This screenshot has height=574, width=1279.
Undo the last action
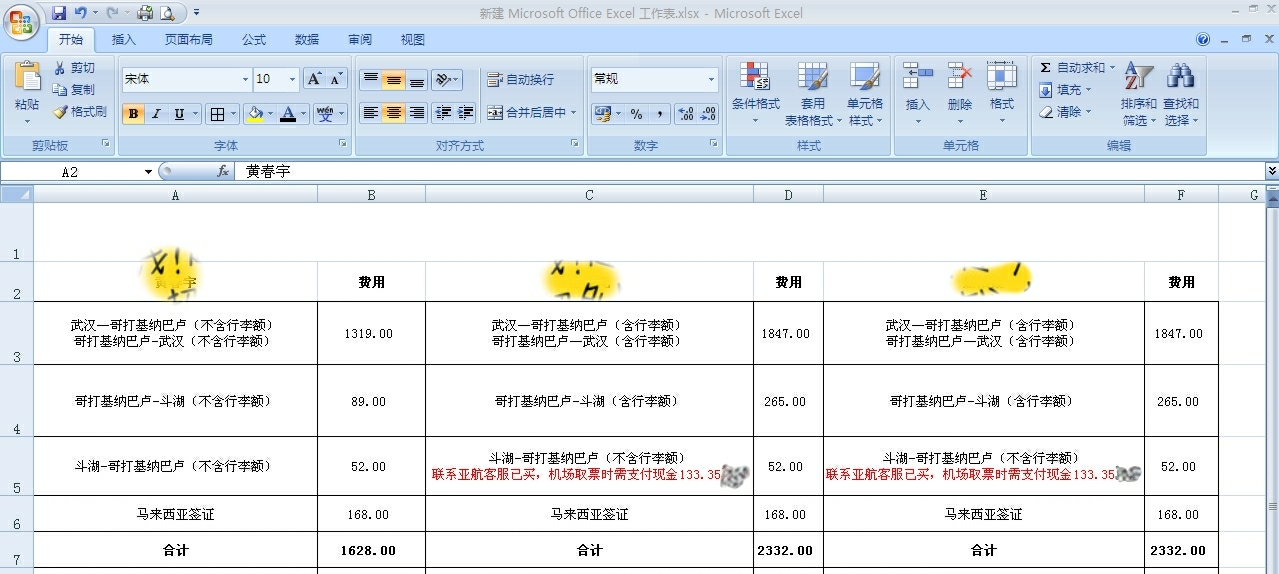tap(81, 13)
